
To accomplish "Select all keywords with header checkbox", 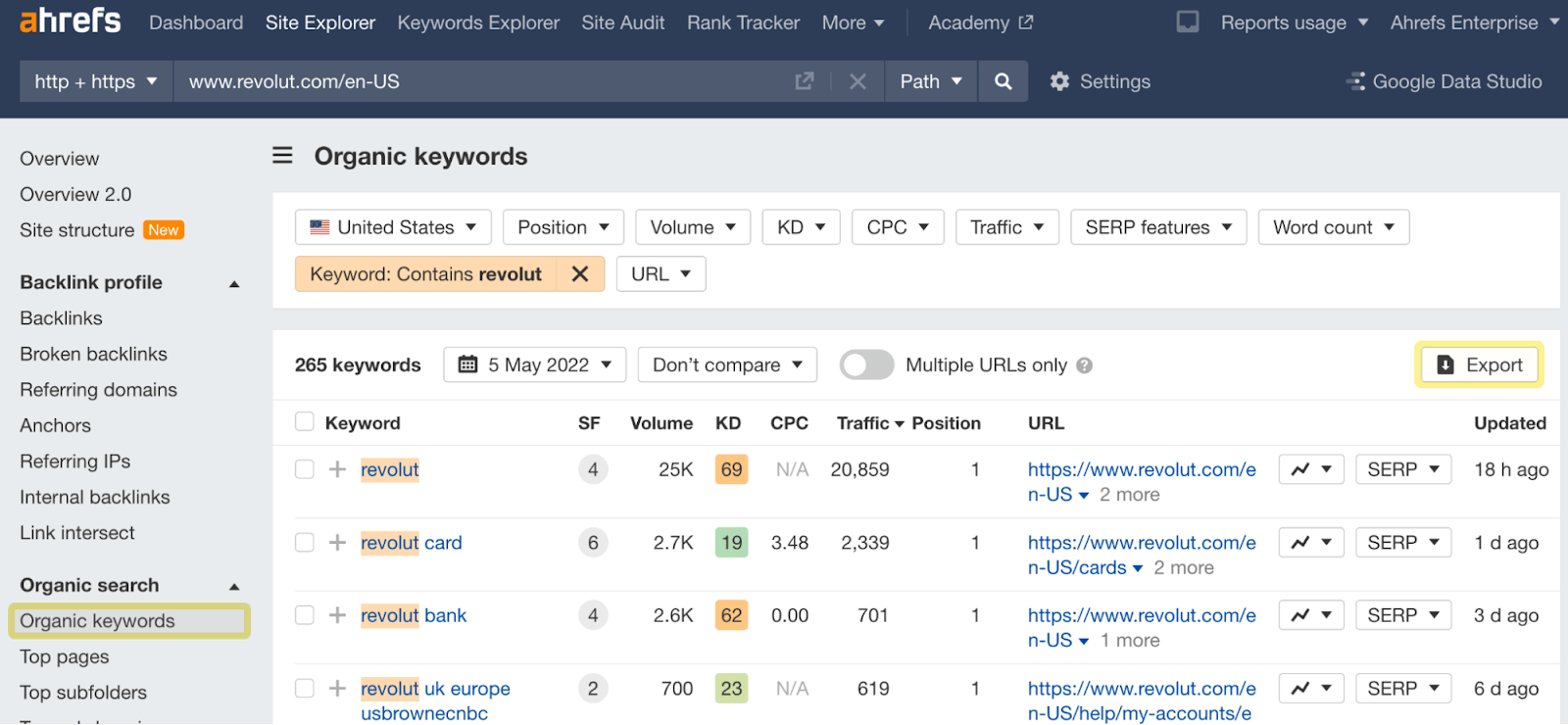I will coord(305,422).
